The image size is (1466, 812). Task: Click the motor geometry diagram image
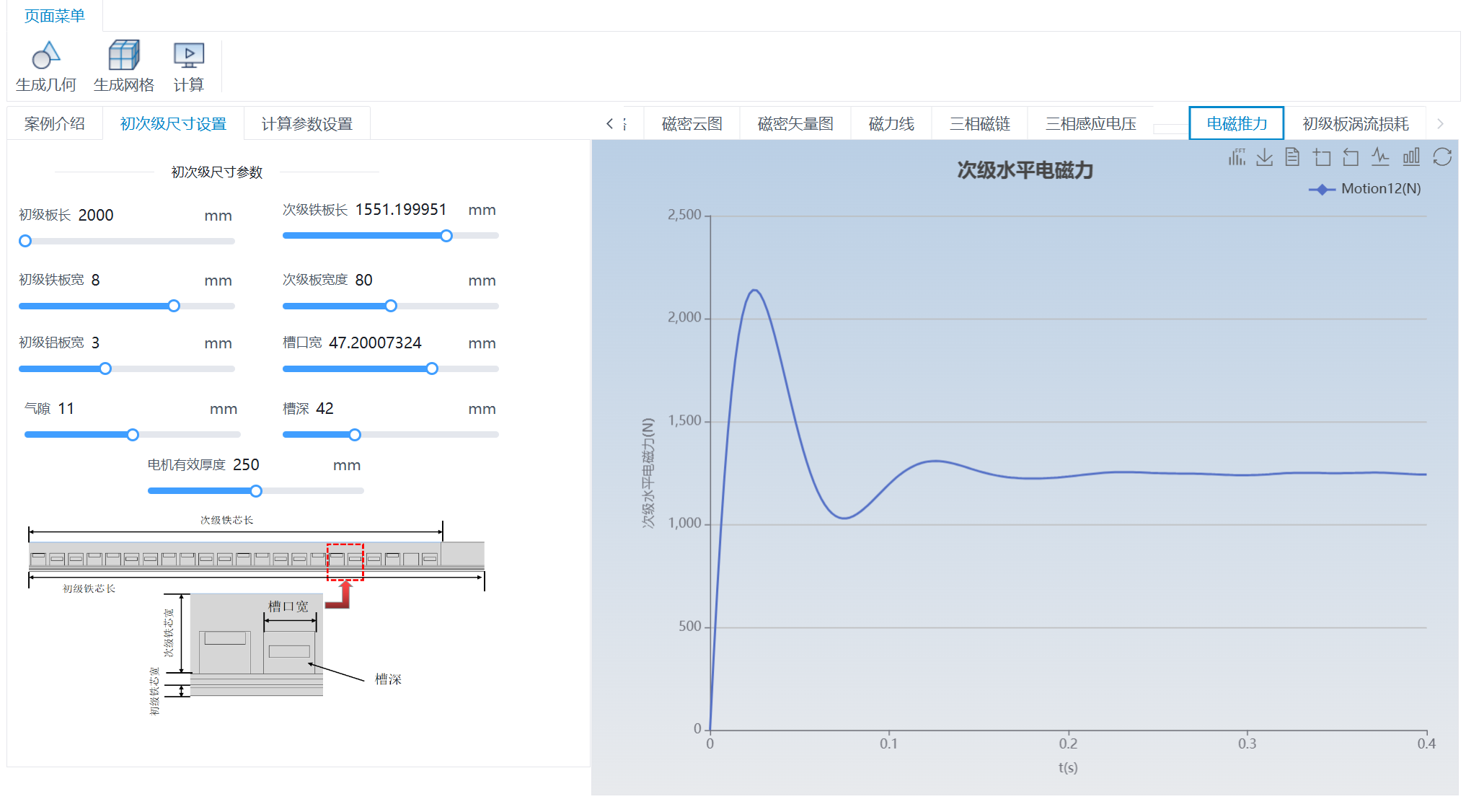coord(256,616)
